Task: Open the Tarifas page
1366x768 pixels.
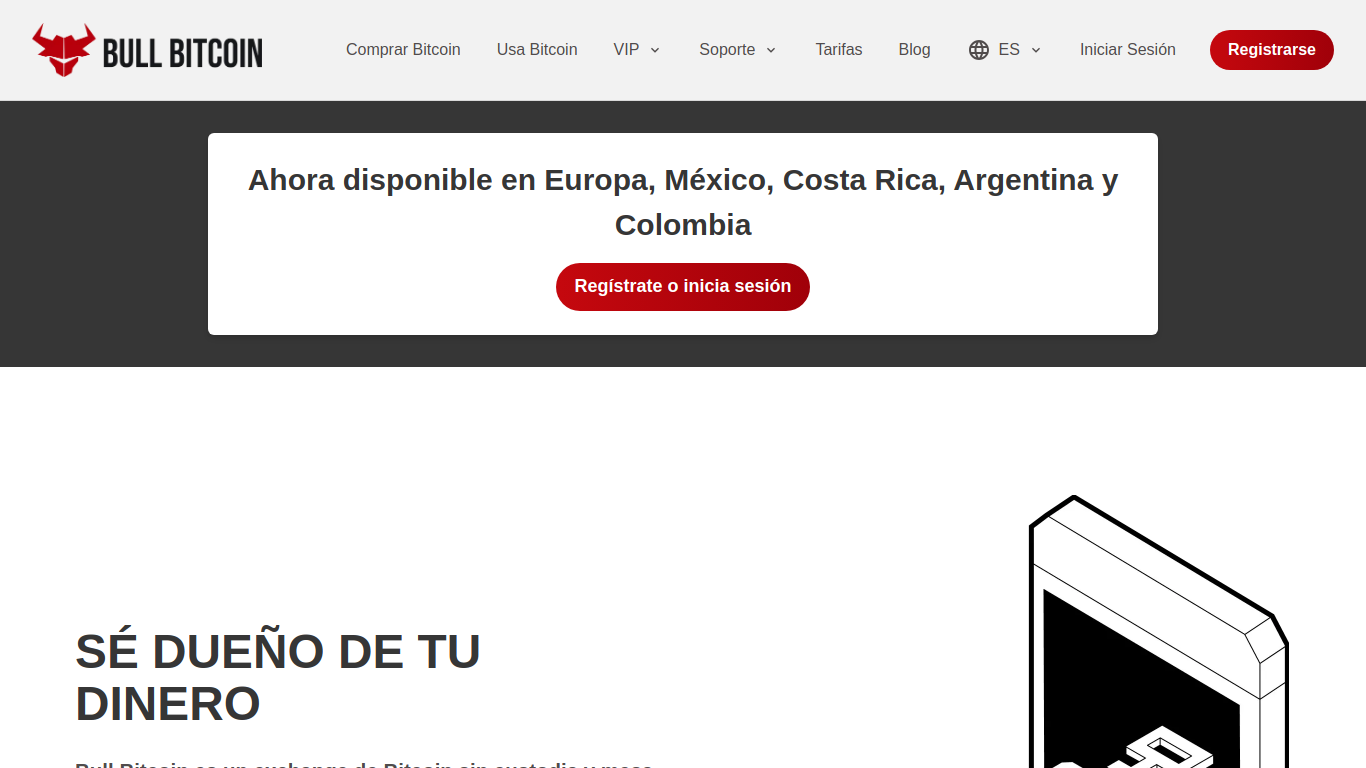Action: coord(839,50)
